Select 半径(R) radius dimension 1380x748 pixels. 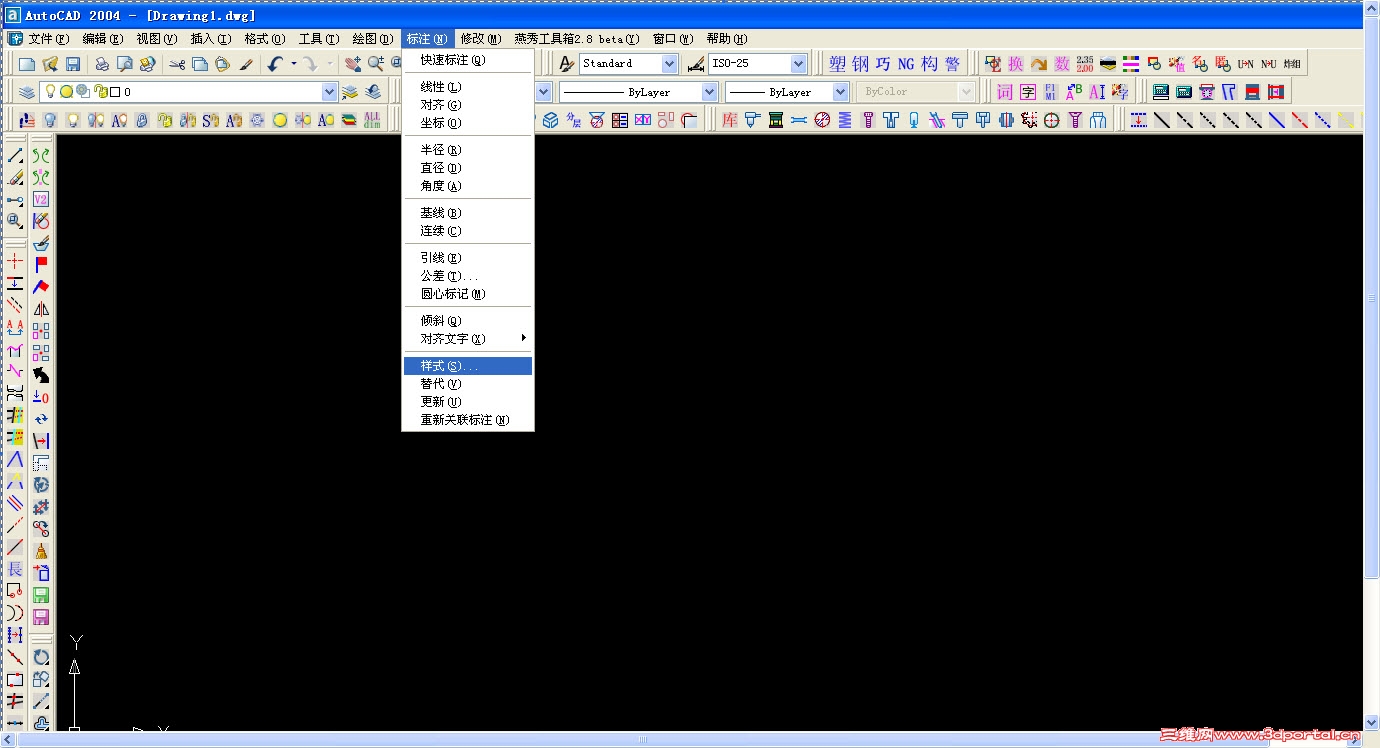pyautogui.click(x=468, y=150)
